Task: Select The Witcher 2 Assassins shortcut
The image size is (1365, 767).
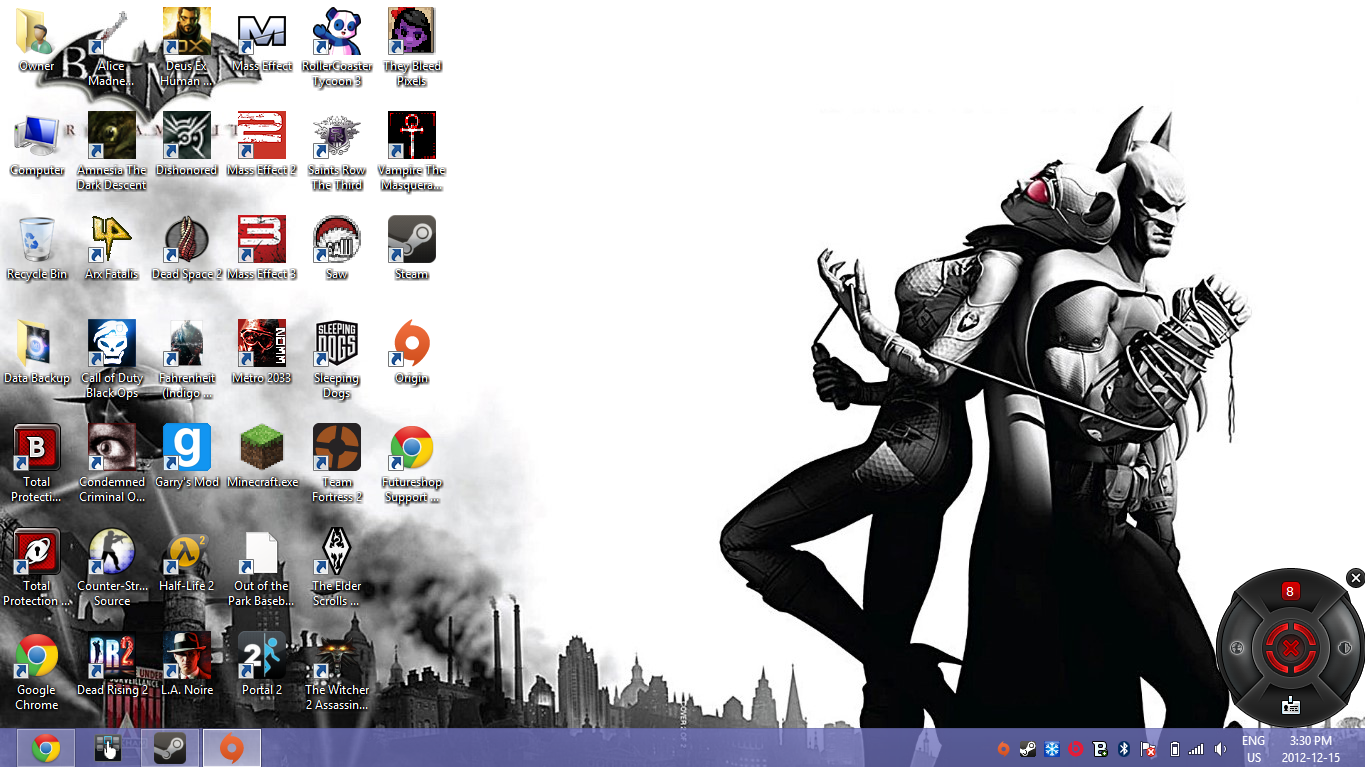Action: [x=337, y=672]
